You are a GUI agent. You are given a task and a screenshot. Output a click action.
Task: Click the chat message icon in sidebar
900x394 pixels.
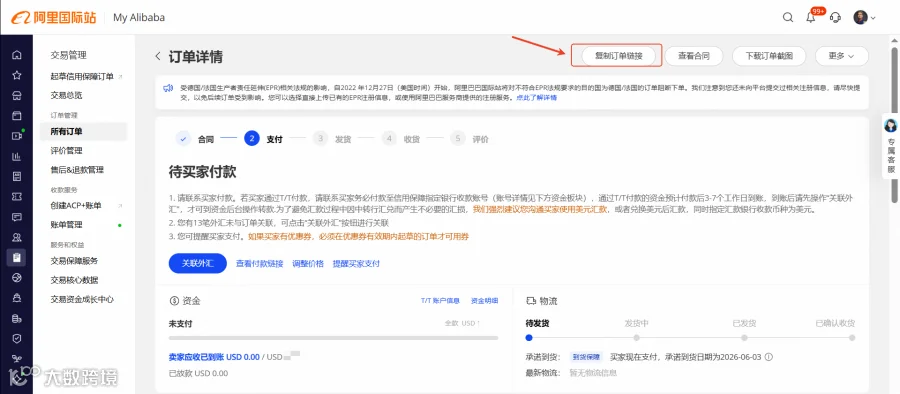[17, 217]
